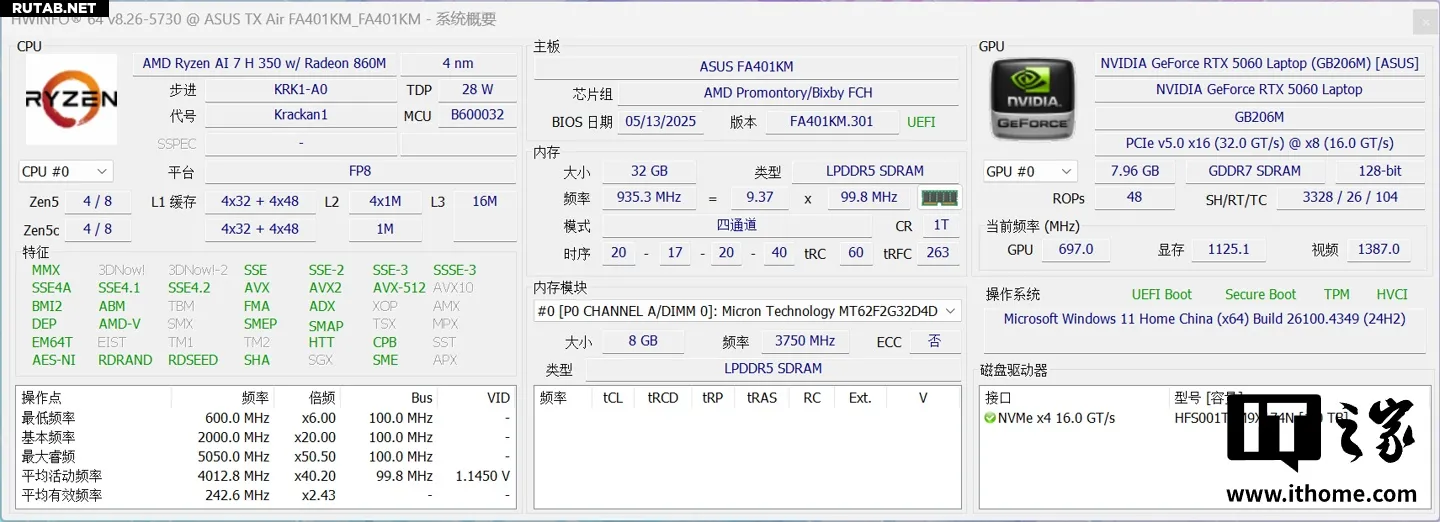Screen dimensions: 1440x522
Task: Click the memory frequency 935.3 MHz
Action: pos(649,197)
